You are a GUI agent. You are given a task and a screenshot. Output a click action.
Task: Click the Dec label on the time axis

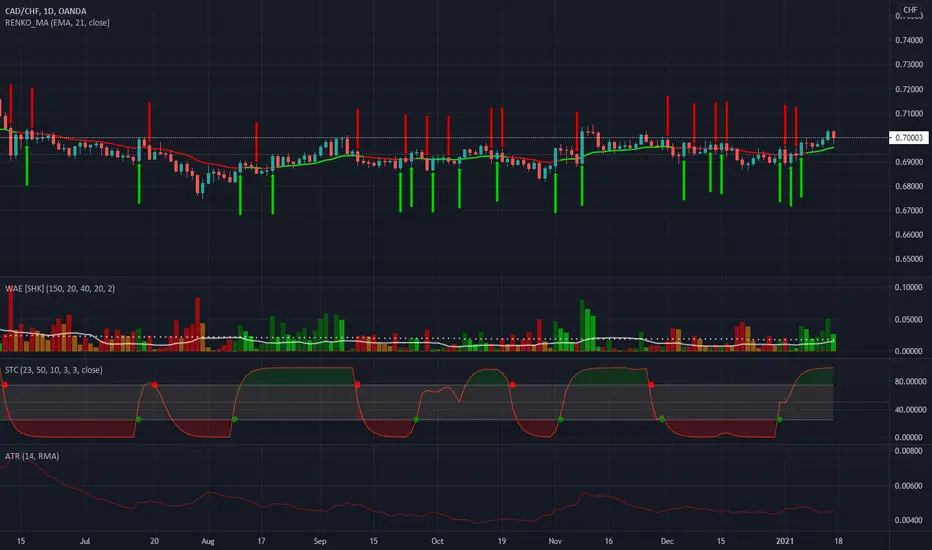667,541
